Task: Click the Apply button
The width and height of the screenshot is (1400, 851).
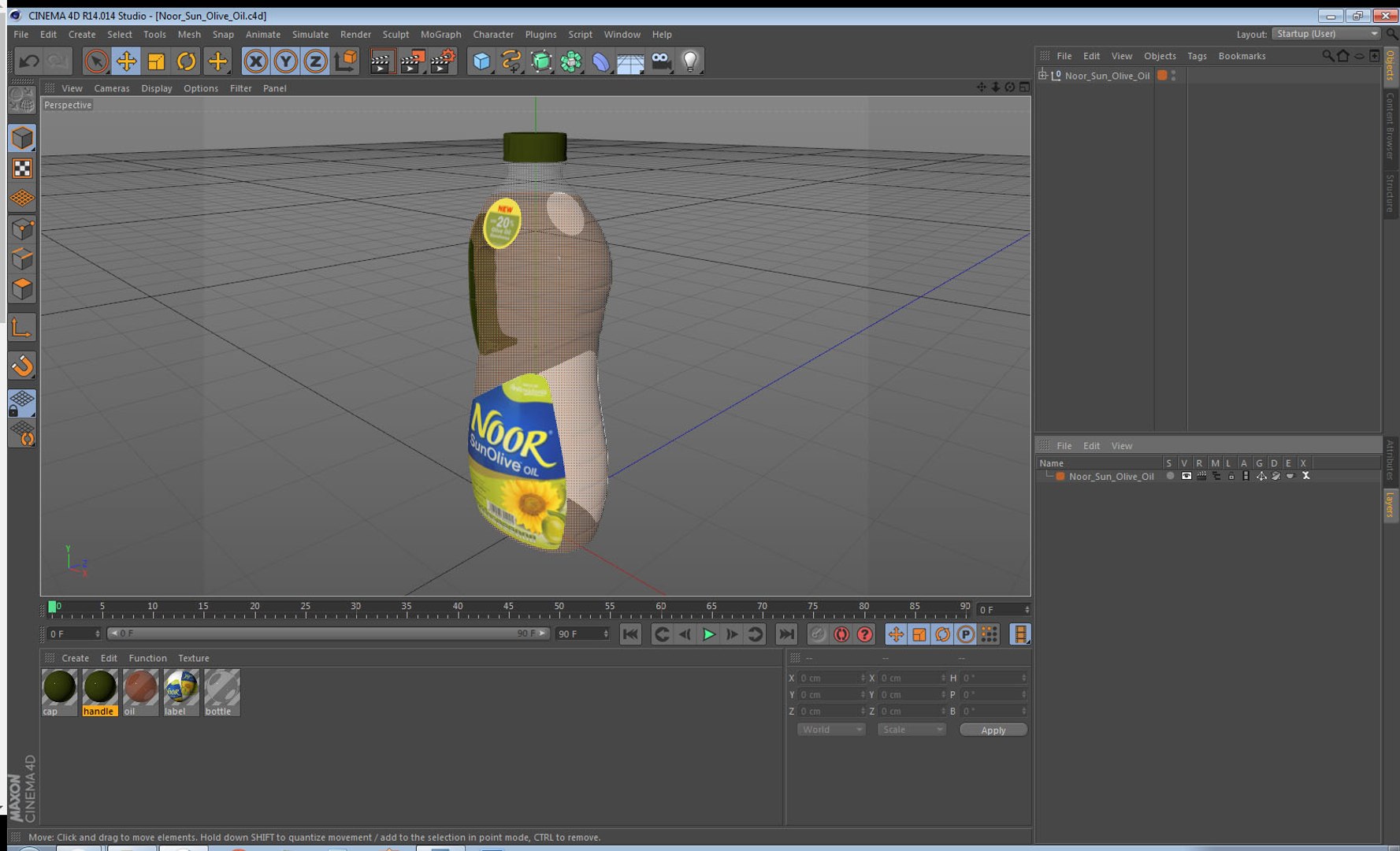Action: pyautogui.click(x=993, y=730)
